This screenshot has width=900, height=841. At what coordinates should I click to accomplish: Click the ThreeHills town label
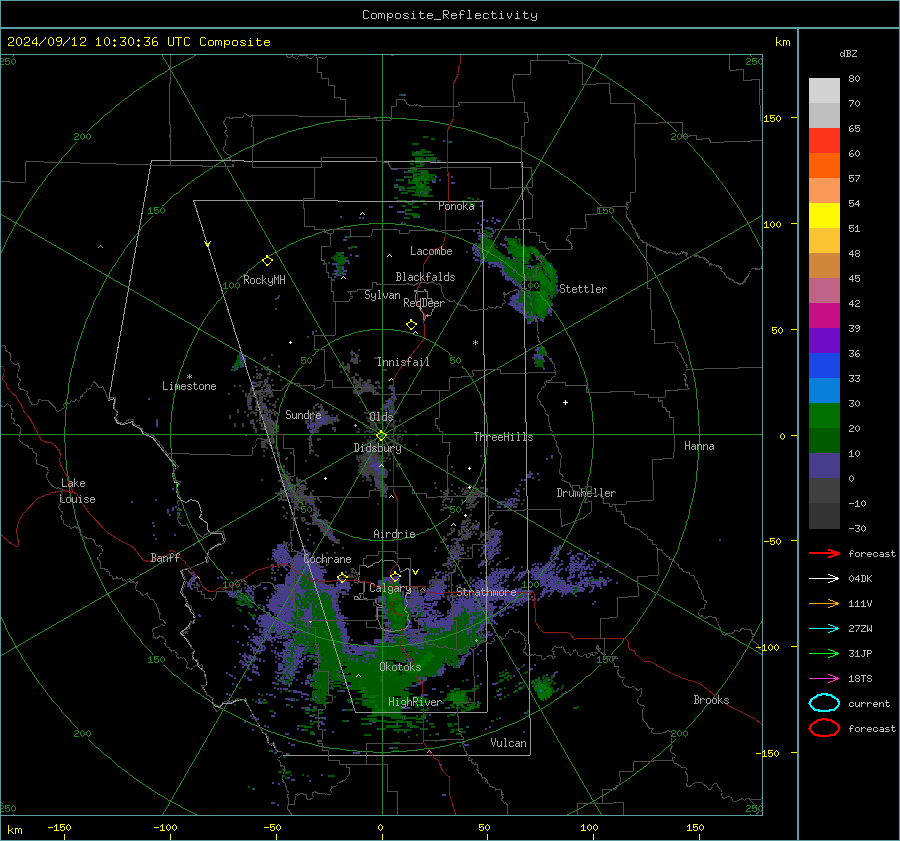pos(503,437)
